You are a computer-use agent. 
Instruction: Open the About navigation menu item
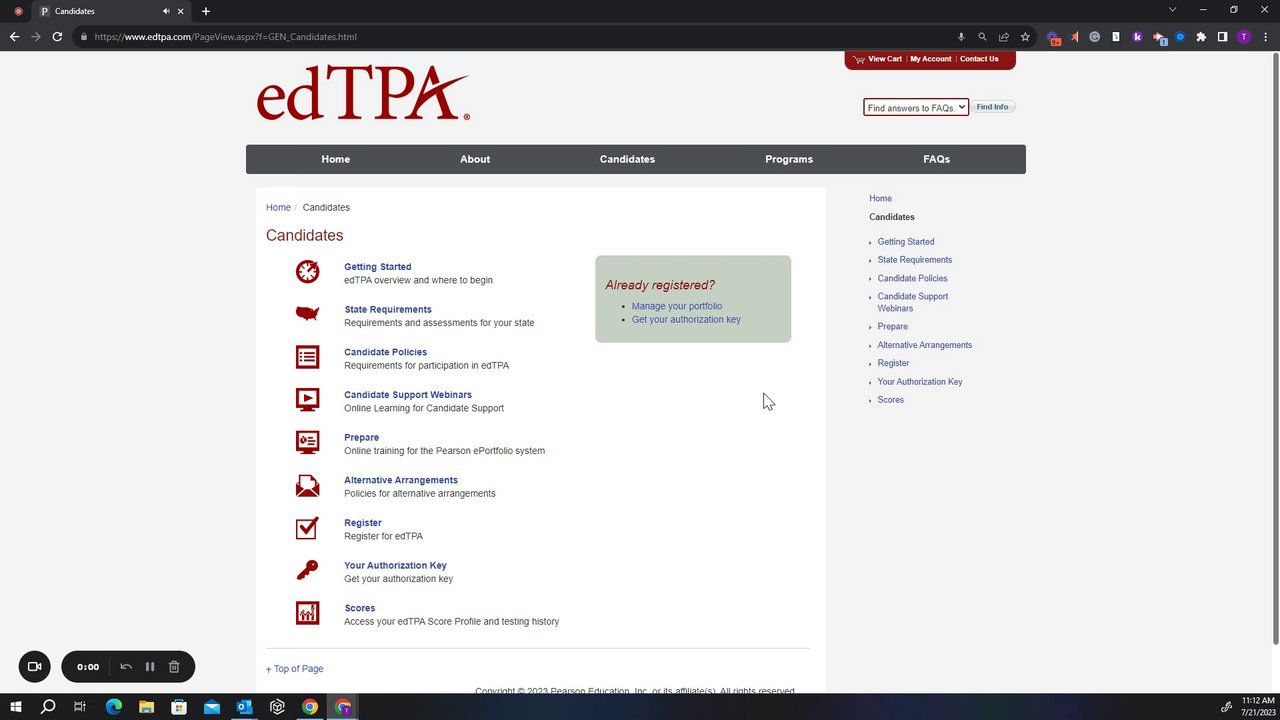pos(475,159)
